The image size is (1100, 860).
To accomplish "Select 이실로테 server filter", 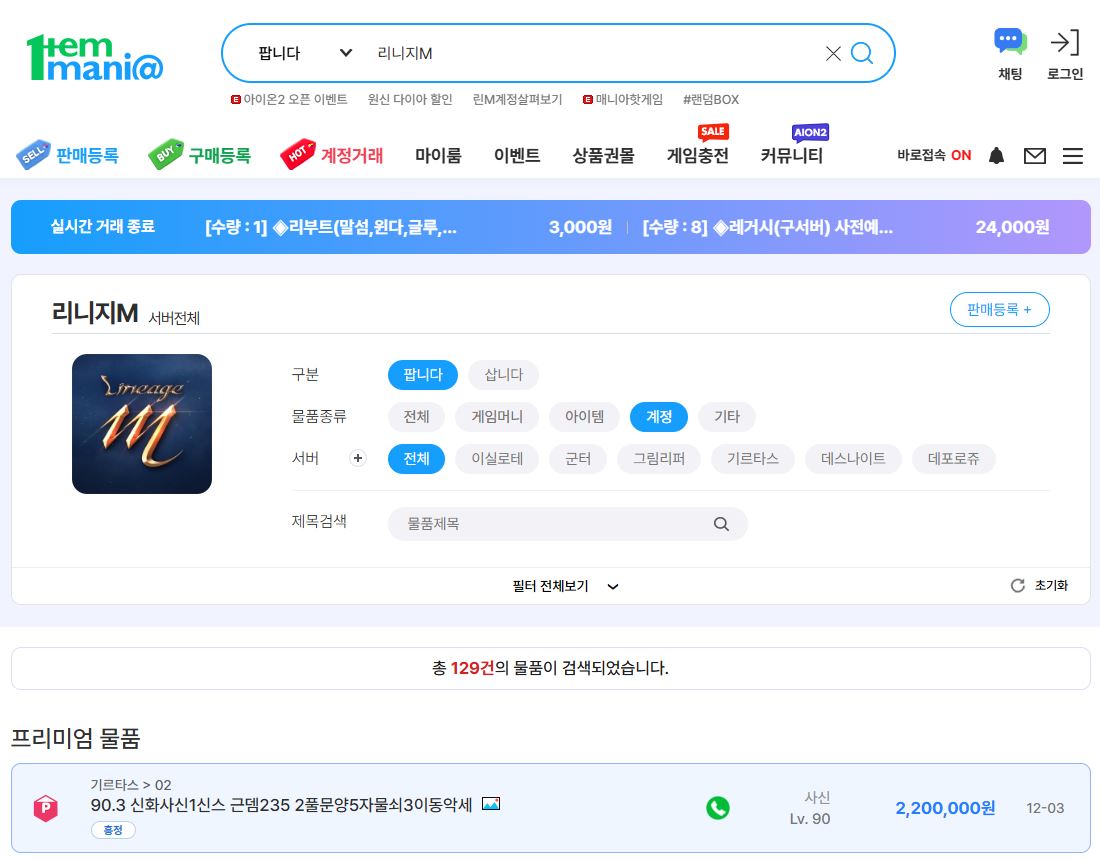I will (x=497, y=459).
